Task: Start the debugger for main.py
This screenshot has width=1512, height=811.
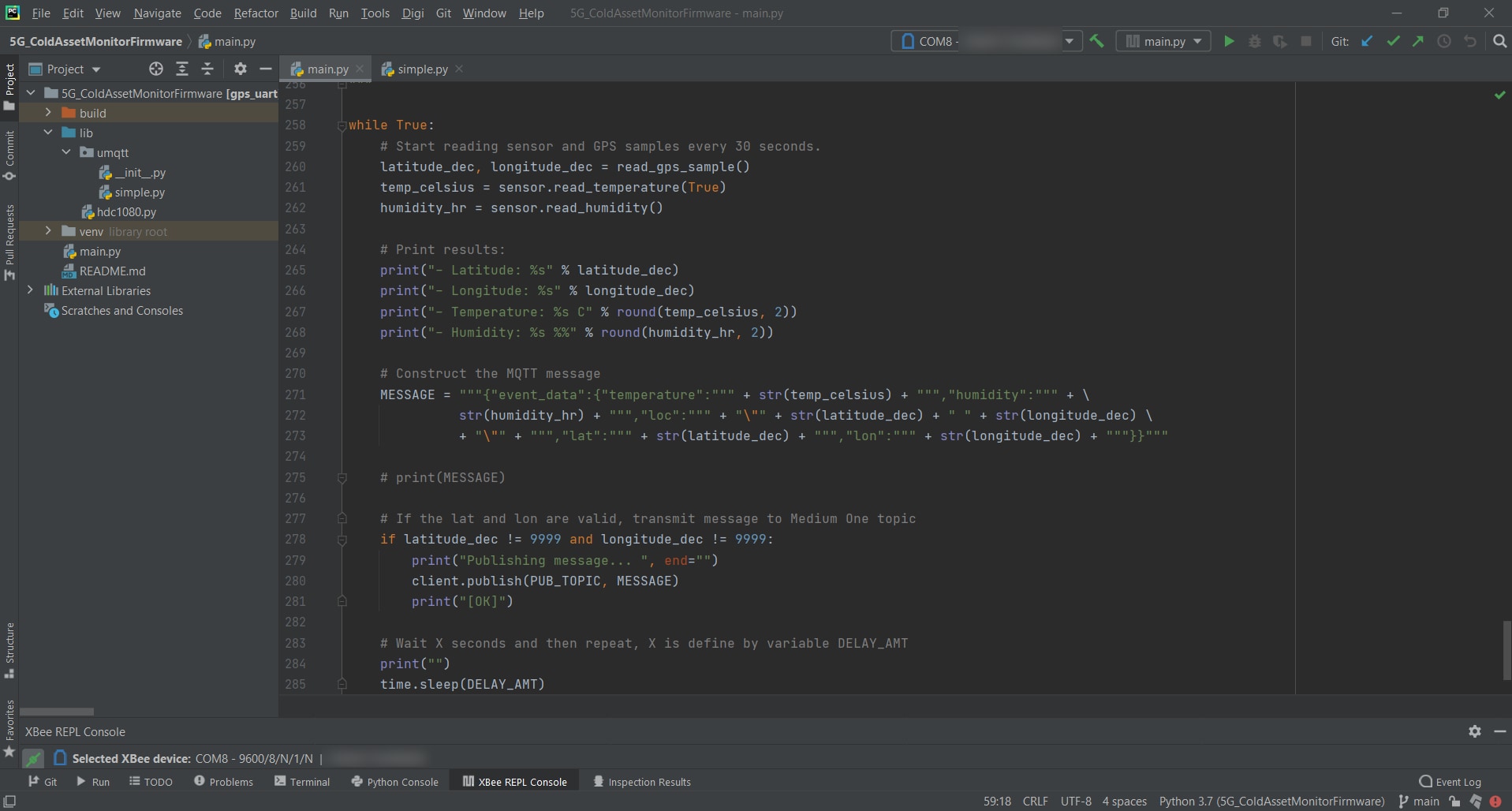Action: pos(1254,41)
